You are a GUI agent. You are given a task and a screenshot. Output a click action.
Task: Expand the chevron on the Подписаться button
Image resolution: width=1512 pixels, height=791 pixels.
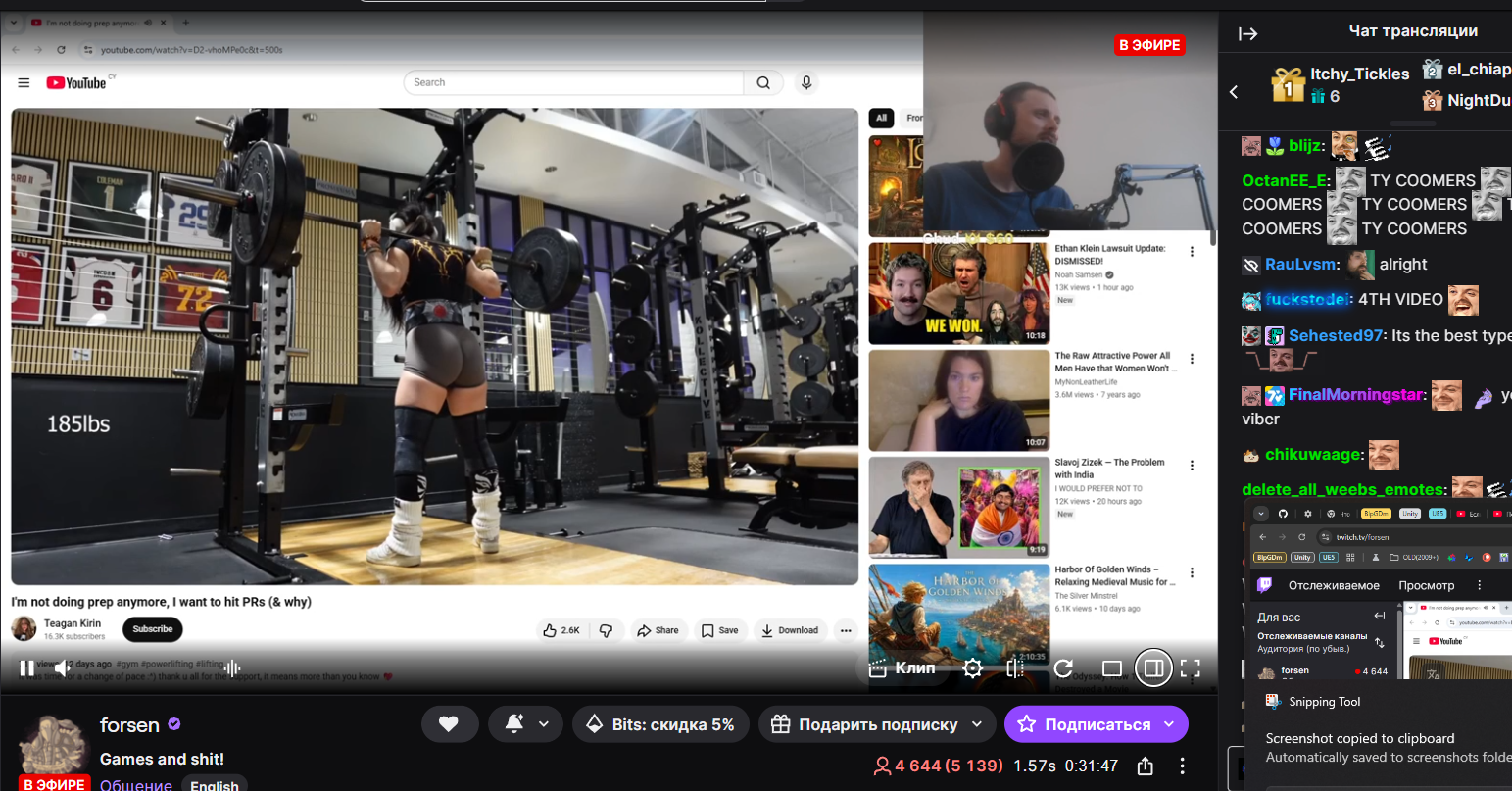click(1170, 724)
